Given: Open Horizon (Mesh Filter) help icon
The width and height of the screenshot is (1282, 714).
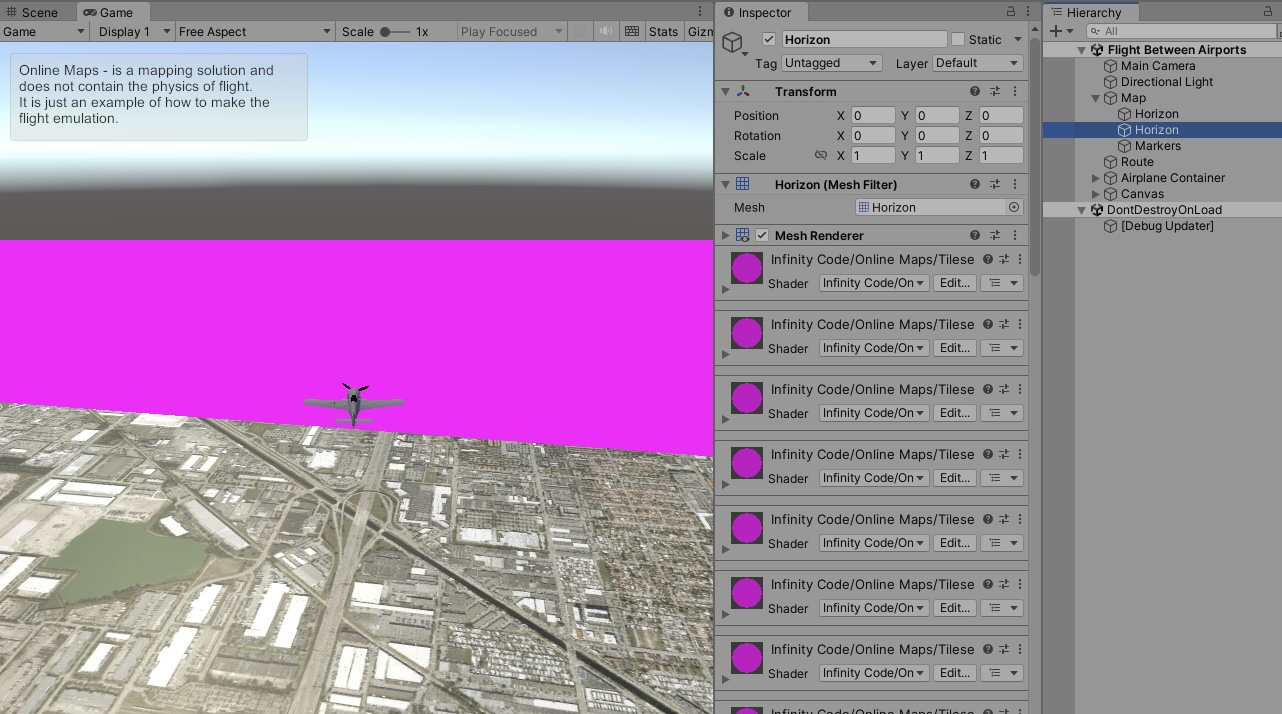Looking at the screenshot, I should tap(975, 184).
